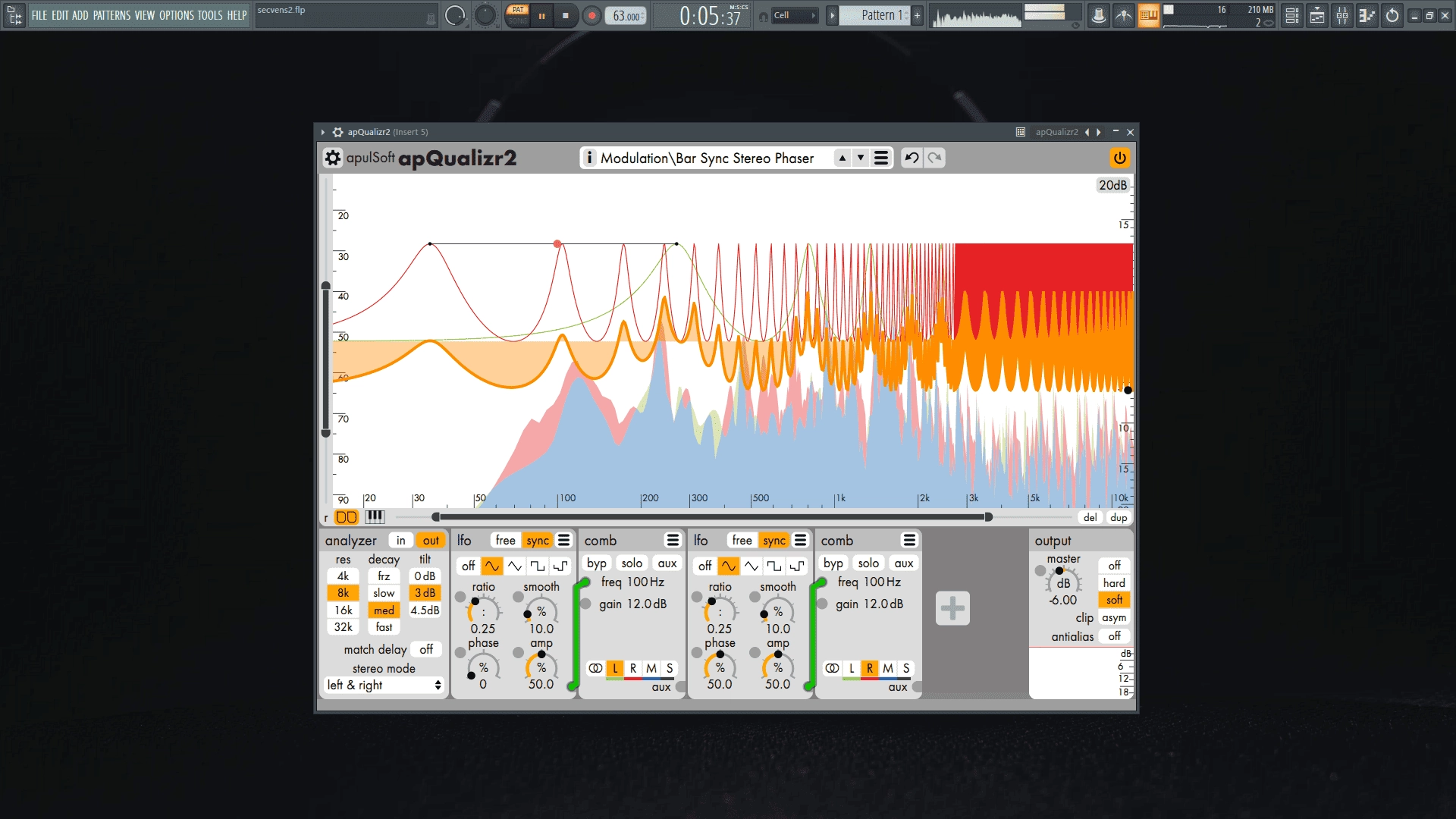1456x819 pixels.
Task: Select square waveform in second lfo
Action: pyautogui.click(x=774, y=566)
